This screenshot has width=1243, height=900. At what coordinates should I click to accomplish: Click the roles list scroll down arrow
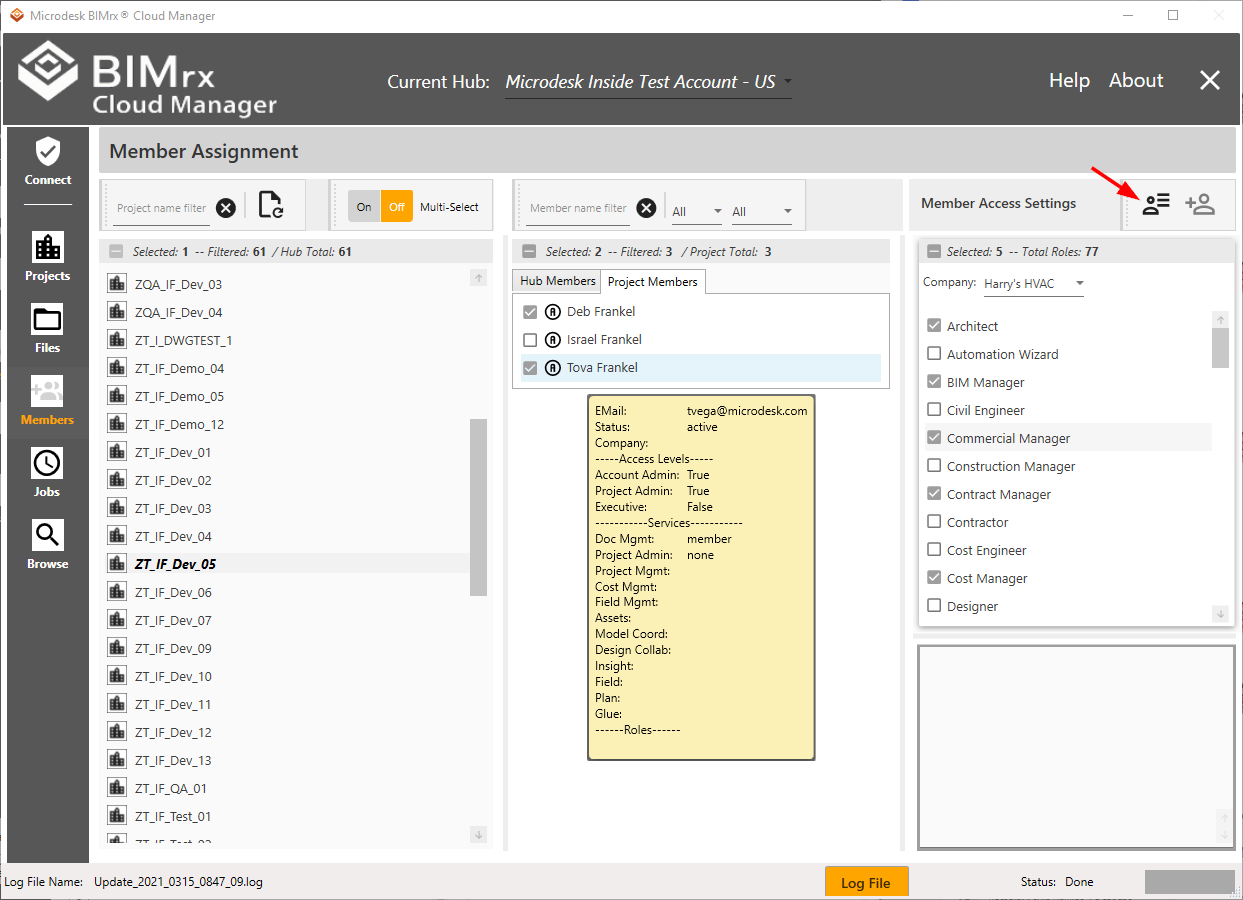coord(1220,614)
